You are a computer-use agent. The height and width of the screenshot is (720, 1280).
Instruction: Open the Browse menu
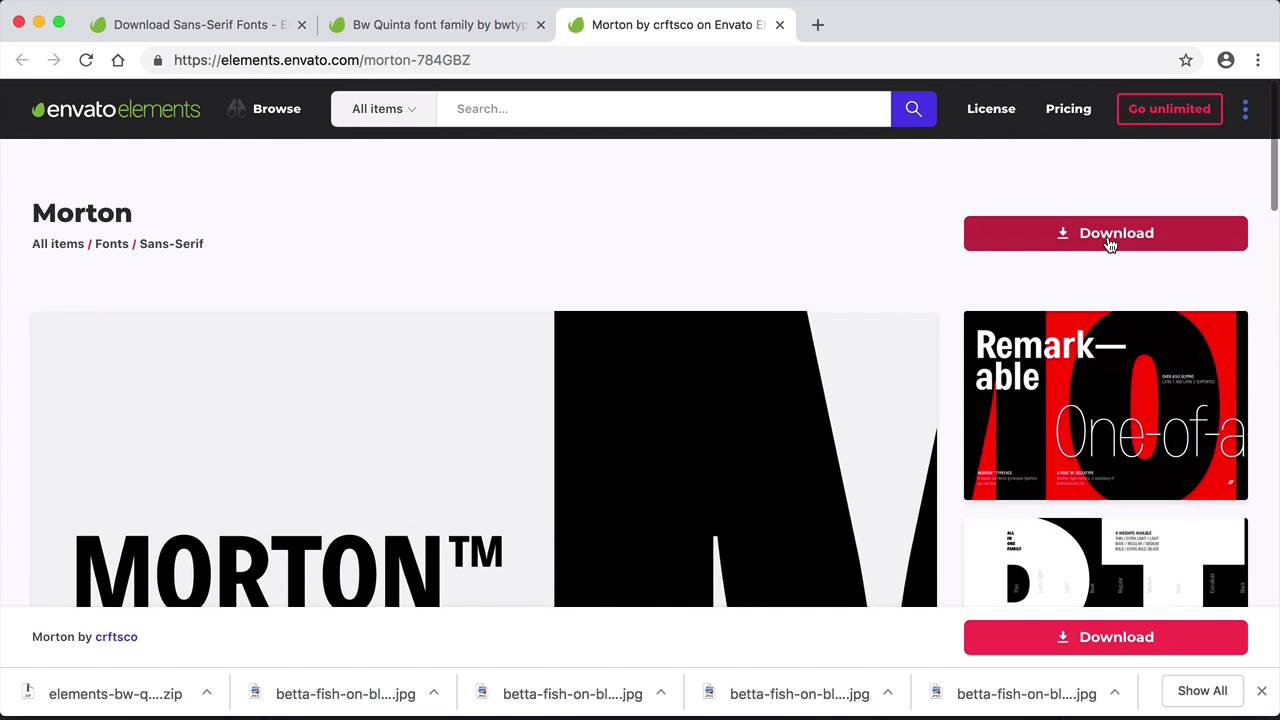277,109
